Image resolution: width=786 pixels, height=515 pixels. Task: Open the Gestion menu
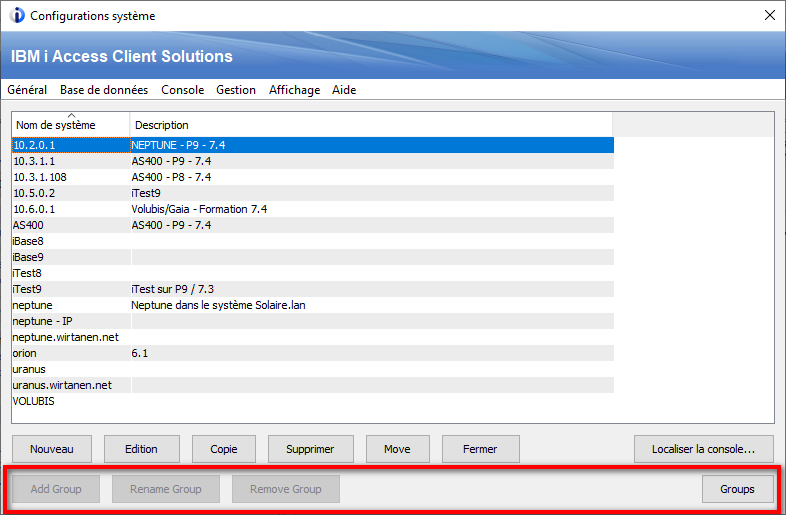click(x=236, y=90)
